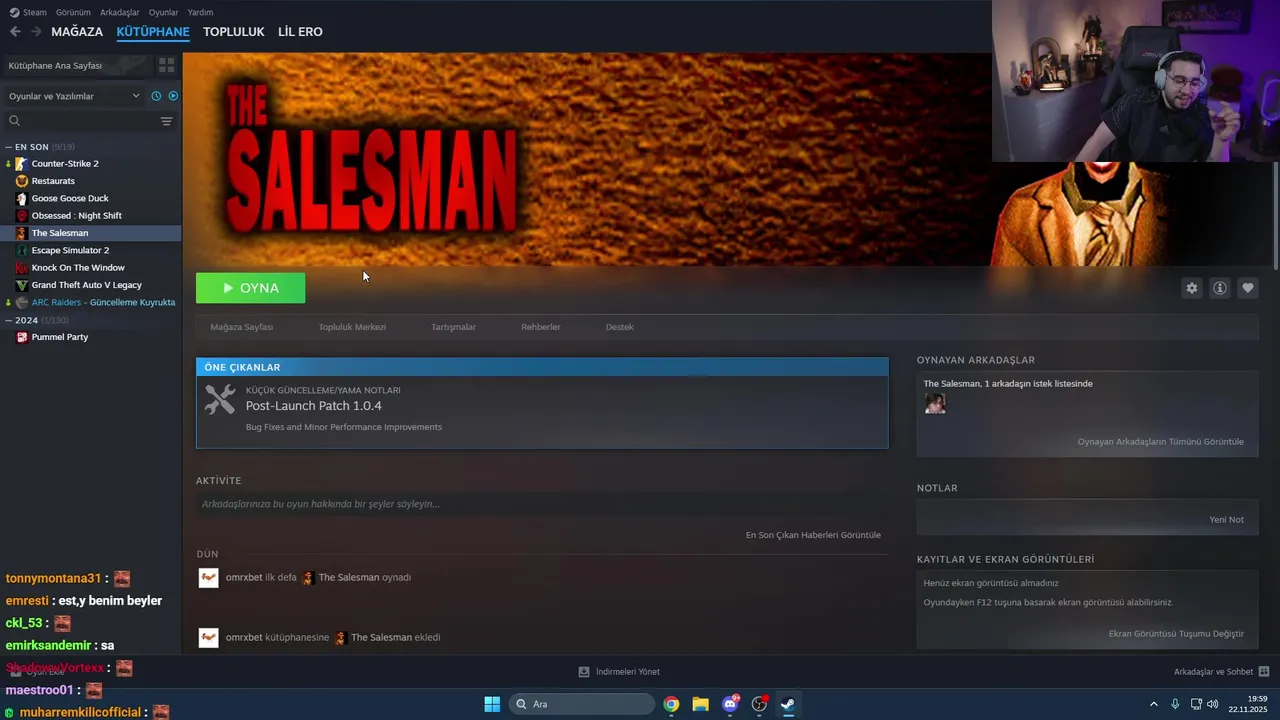Screen dimensions: 1280x720
Task: Toggle library grid view icon
Action: 166,65
